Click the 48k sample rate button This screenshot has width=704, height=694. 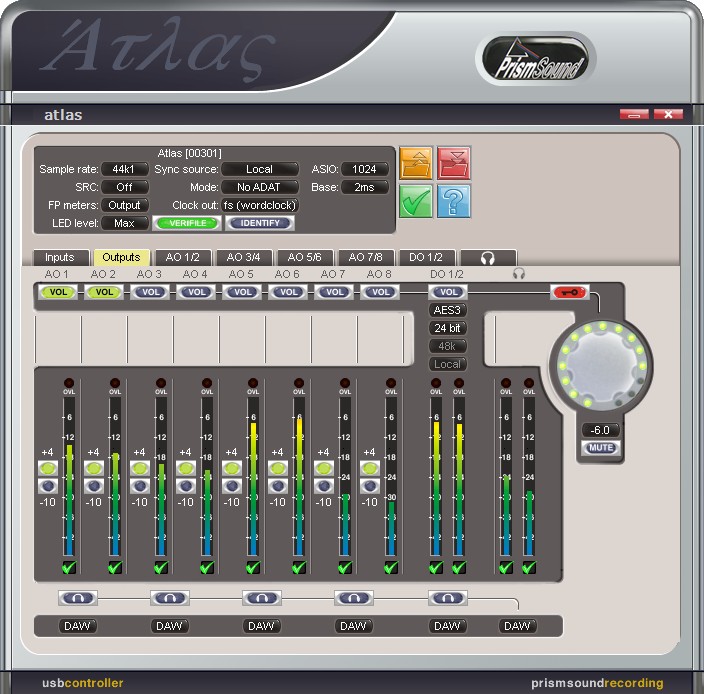click(x=448, y=346)
